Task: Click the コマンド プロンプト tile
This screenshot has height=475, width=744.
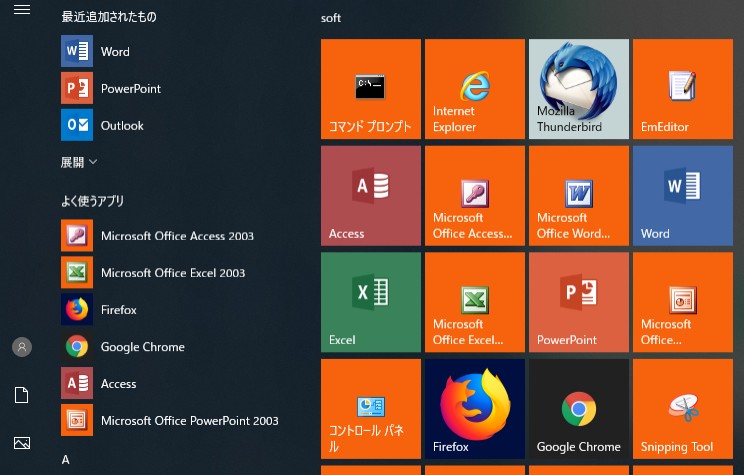Action: pos(371,89)
